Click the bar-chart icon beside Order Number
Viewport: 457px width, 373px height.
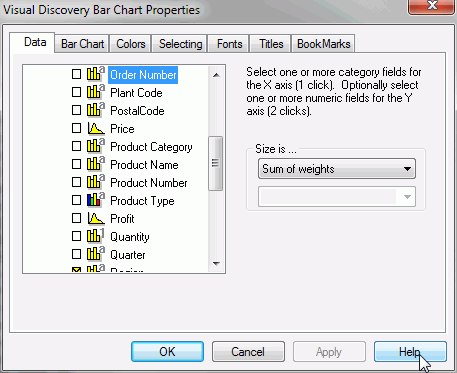(x=96, y=74)
